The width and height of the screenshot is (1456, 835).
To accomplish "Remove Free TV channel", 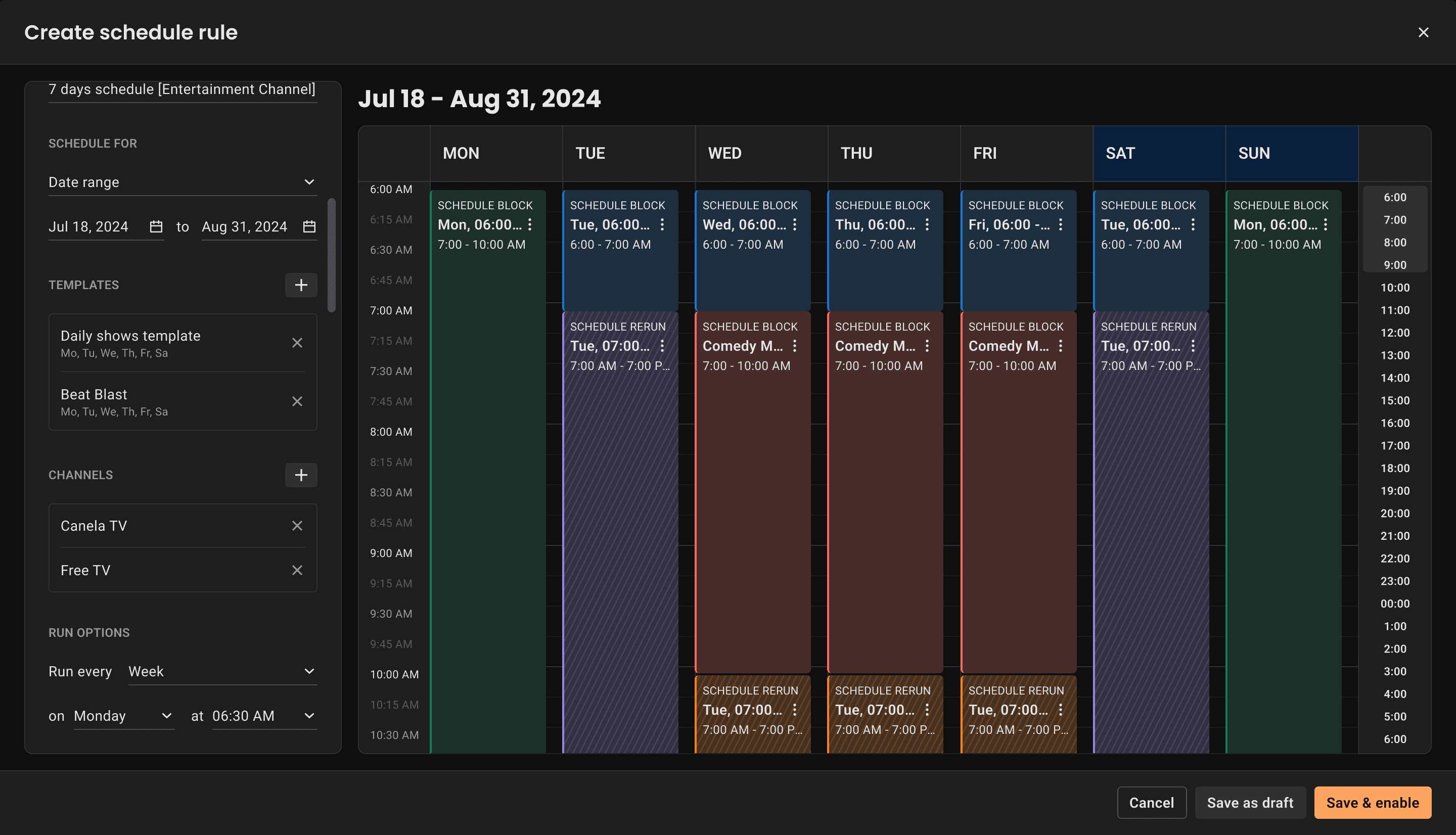I will (x=297, y=570).
